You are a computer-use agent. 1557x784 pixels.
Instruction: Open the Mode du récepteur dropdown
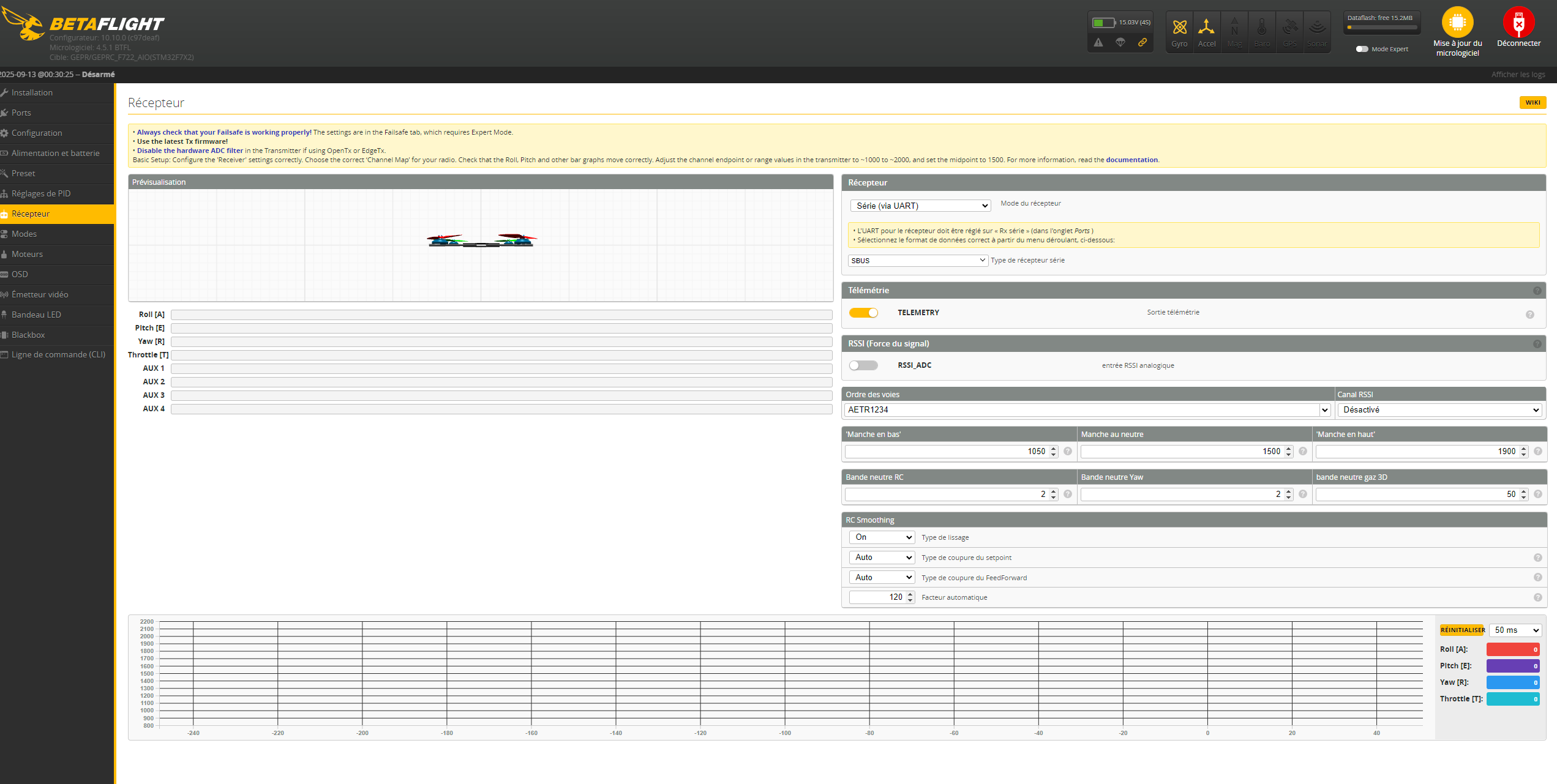click(920, 206)
